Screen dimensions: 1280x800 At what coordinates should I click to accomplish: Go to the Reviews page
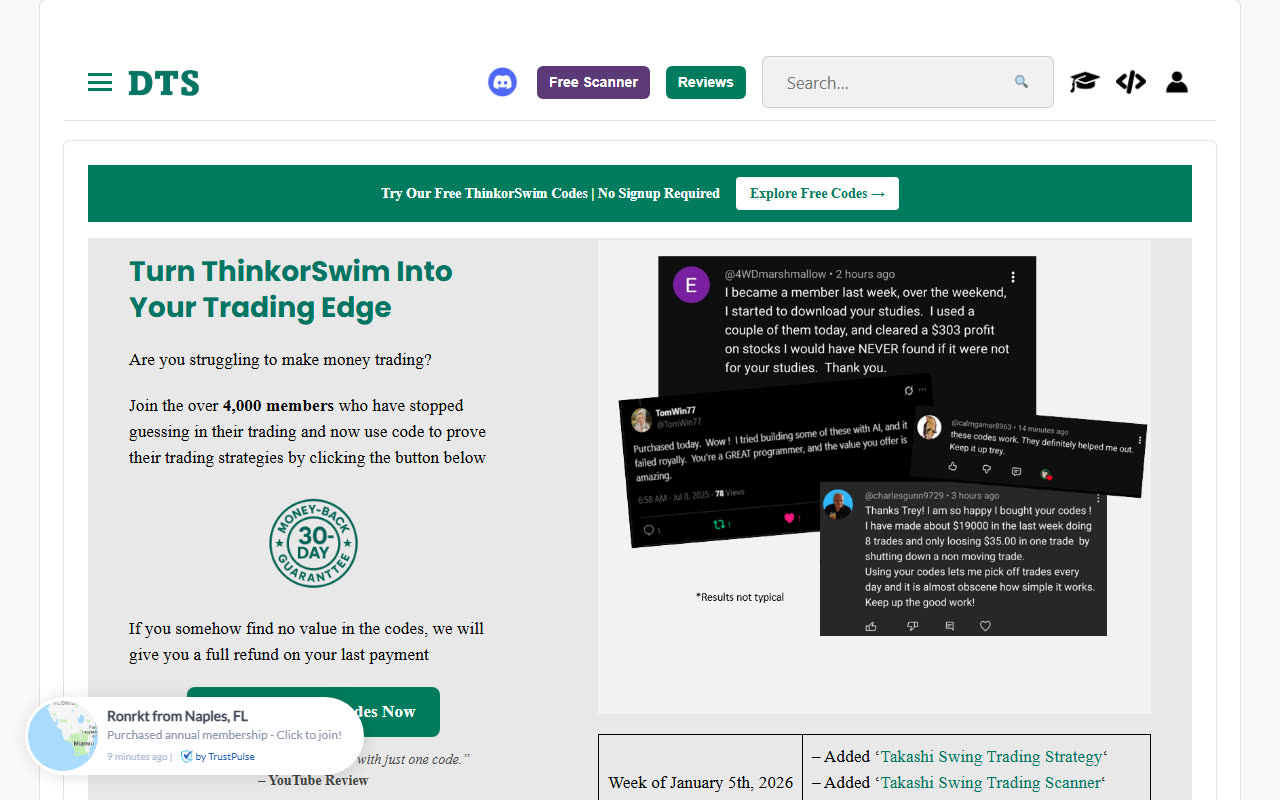pyautogui.click(x=706, y=82)
